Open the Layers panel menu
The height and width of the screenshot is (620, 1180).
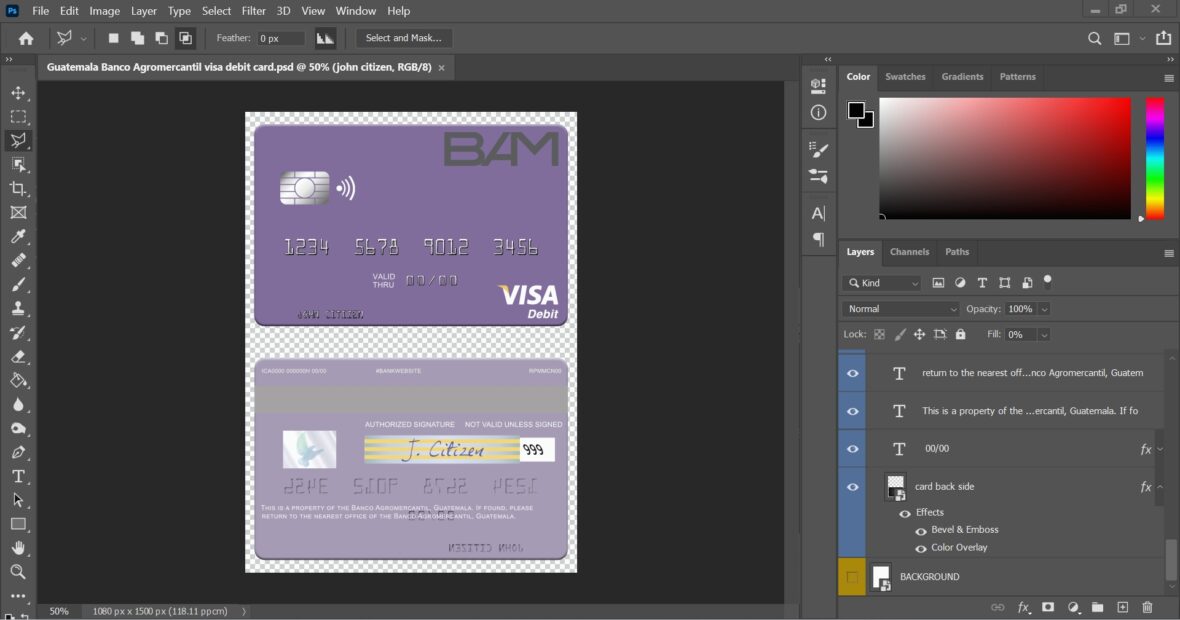(1169, 254)
